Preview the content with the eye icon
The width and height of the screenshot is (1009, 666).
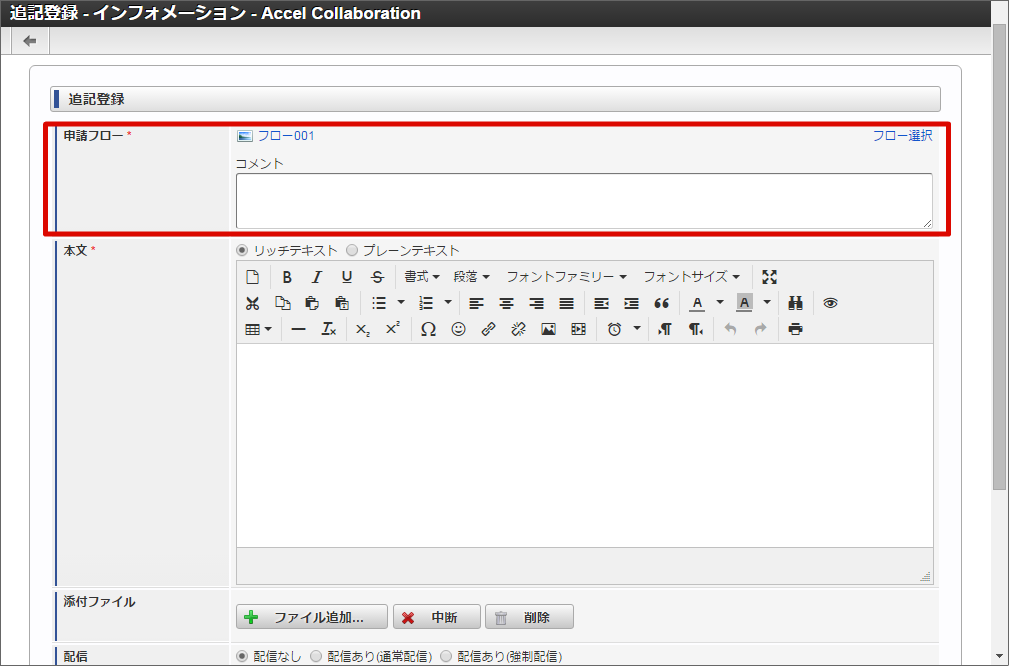click(830, 303)
